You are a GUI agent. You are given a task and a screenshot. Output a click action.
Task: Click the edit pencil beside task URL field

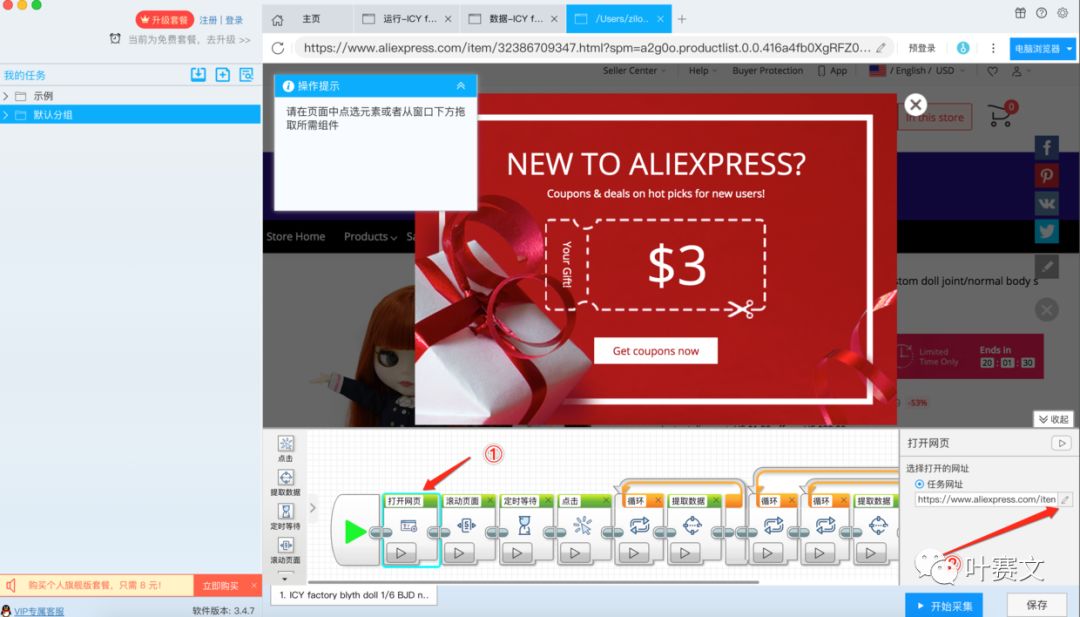1065,500
